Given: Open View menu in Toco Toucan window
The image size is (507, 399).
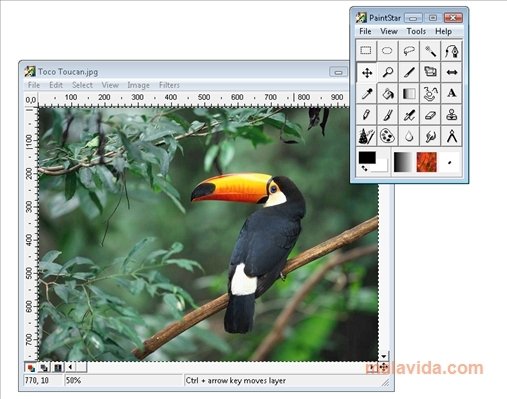Looking at the screenshot, I should coord(110,85).
